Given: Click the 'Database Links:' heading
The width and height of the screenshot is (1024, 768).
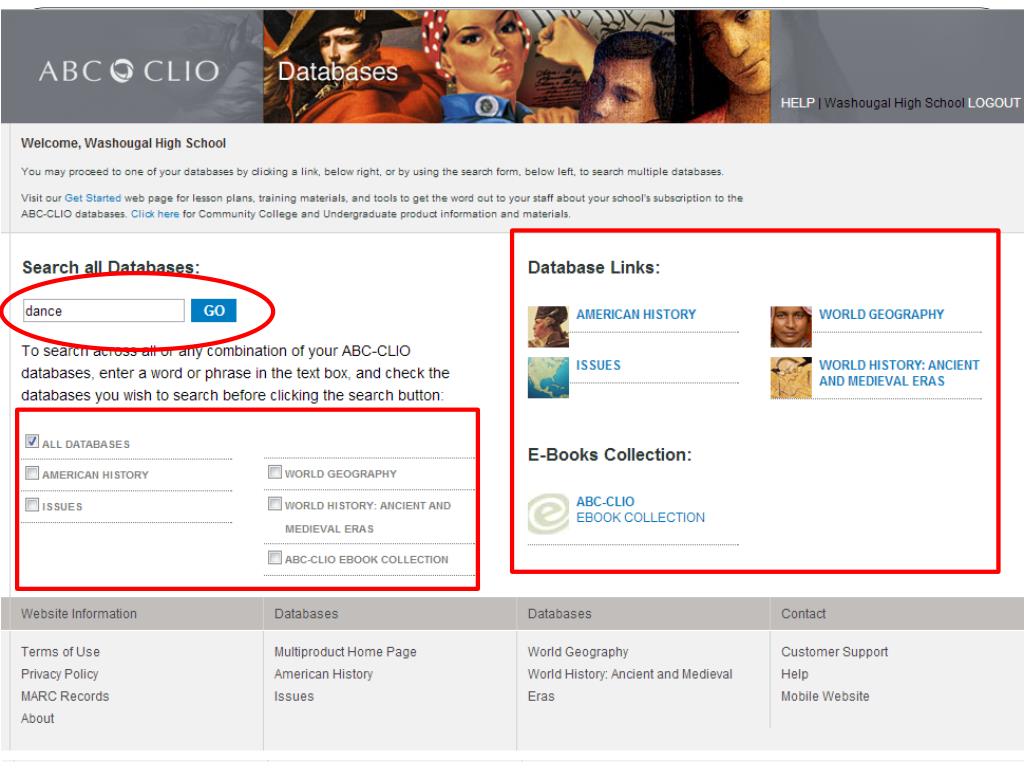Looking at the screenshot, I should pos(594,267).
